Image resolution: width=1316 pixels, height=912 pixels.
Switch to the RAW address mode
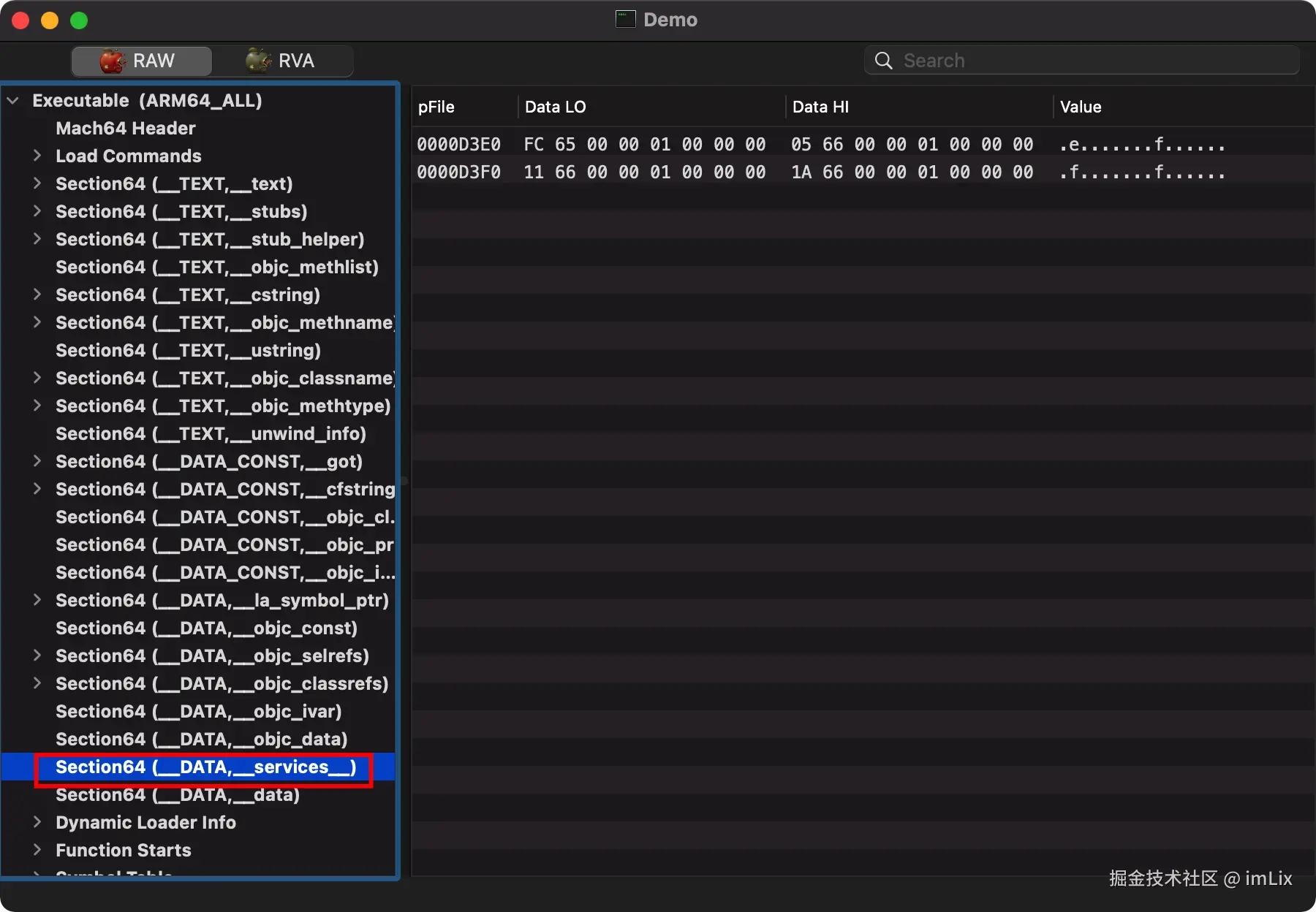coord(142,61)
